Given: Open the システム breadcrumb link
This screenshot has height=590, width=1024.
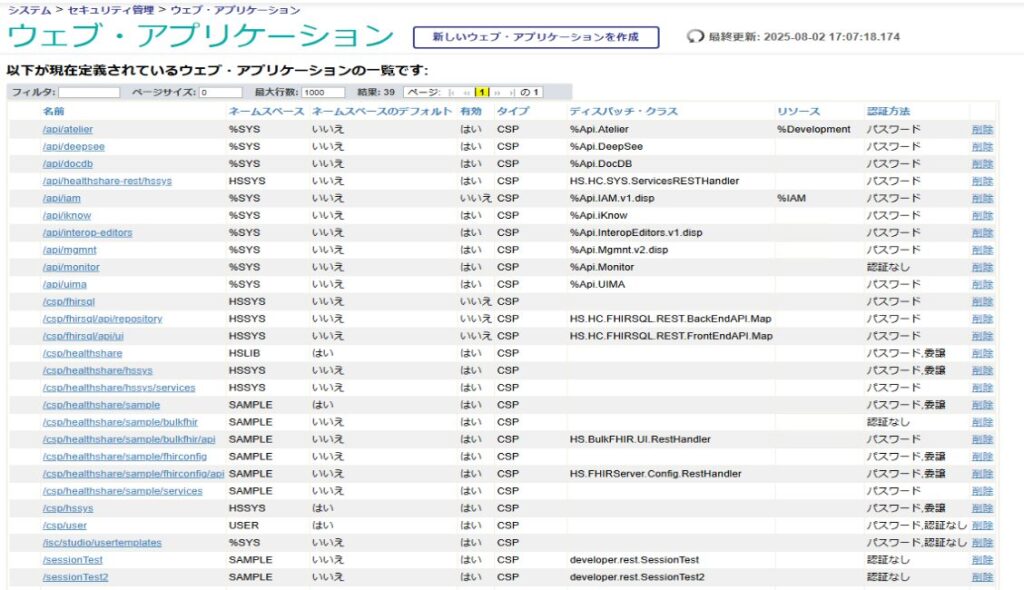Looking at the screenshot, I should (30, 10).
